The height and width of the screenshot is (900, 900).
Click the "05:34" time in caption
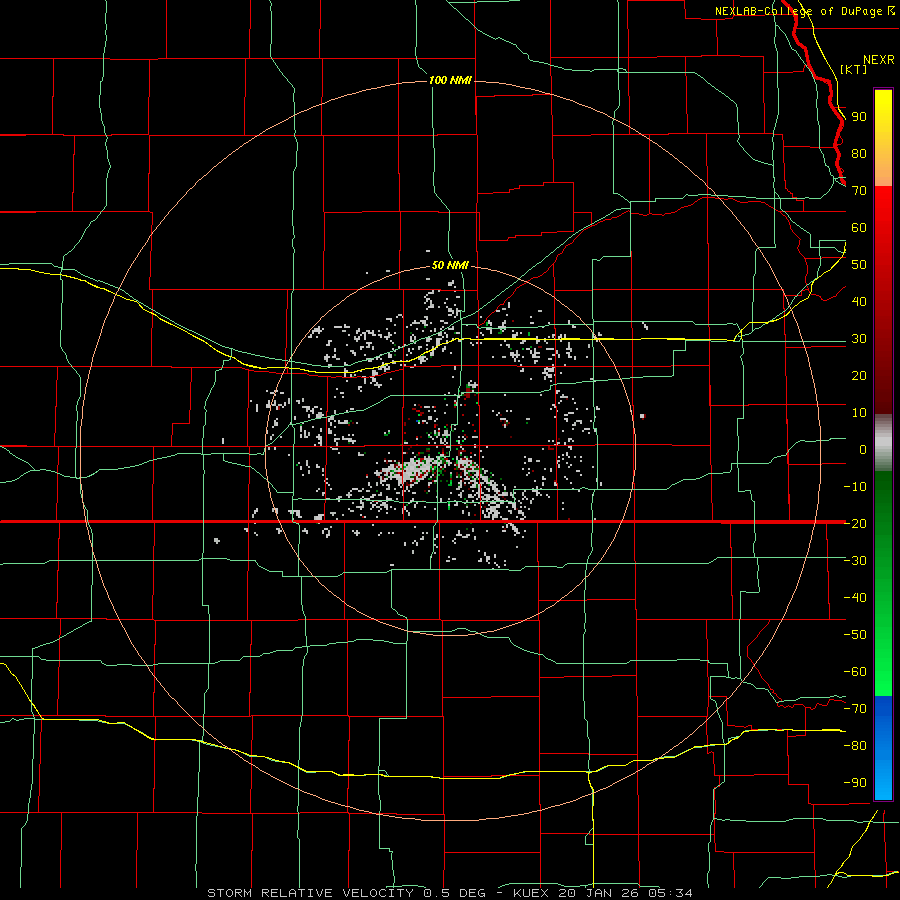click(670, 893)
